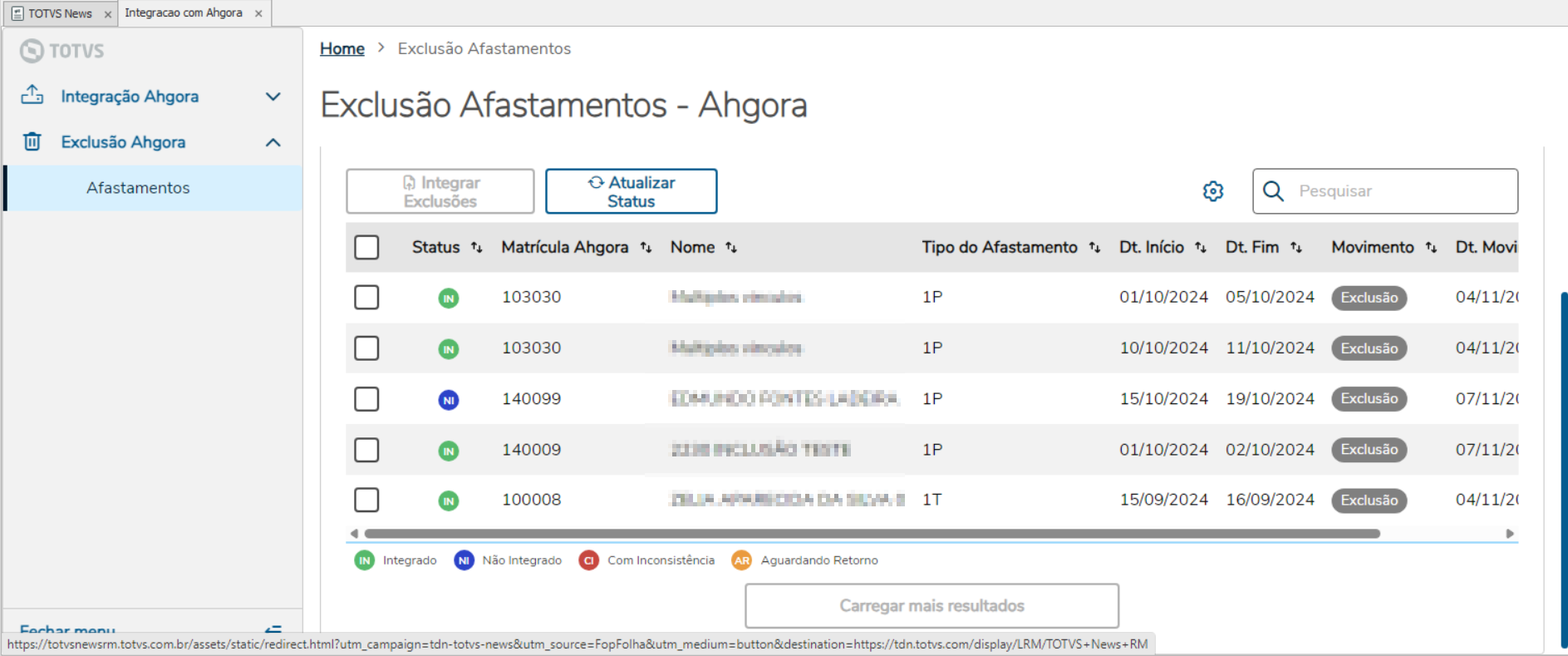Click the Aguardando Retorno legend label

pyautogui.click(x=819, y=560)
